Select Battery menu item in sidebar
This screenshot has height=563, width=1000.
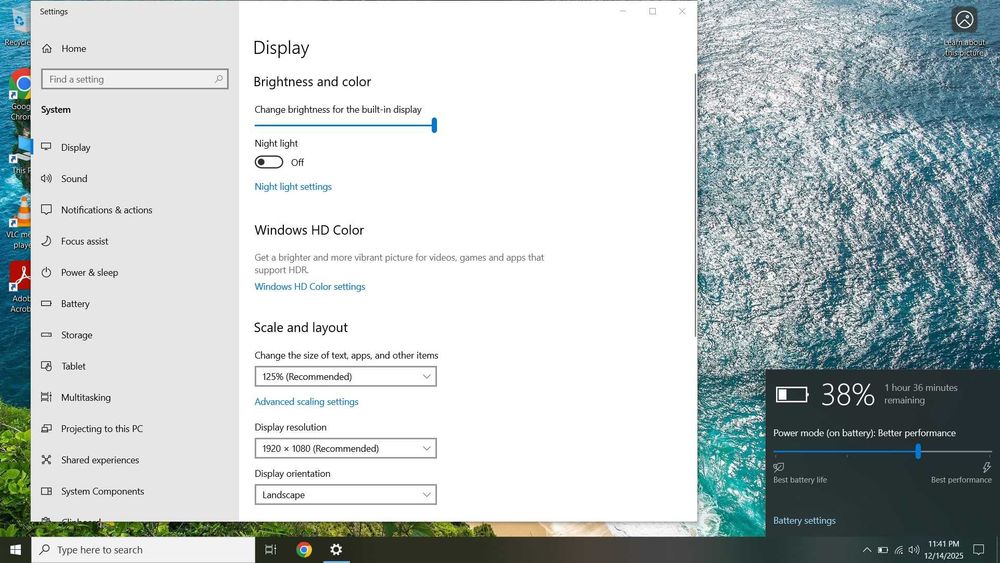click(75, 303)
